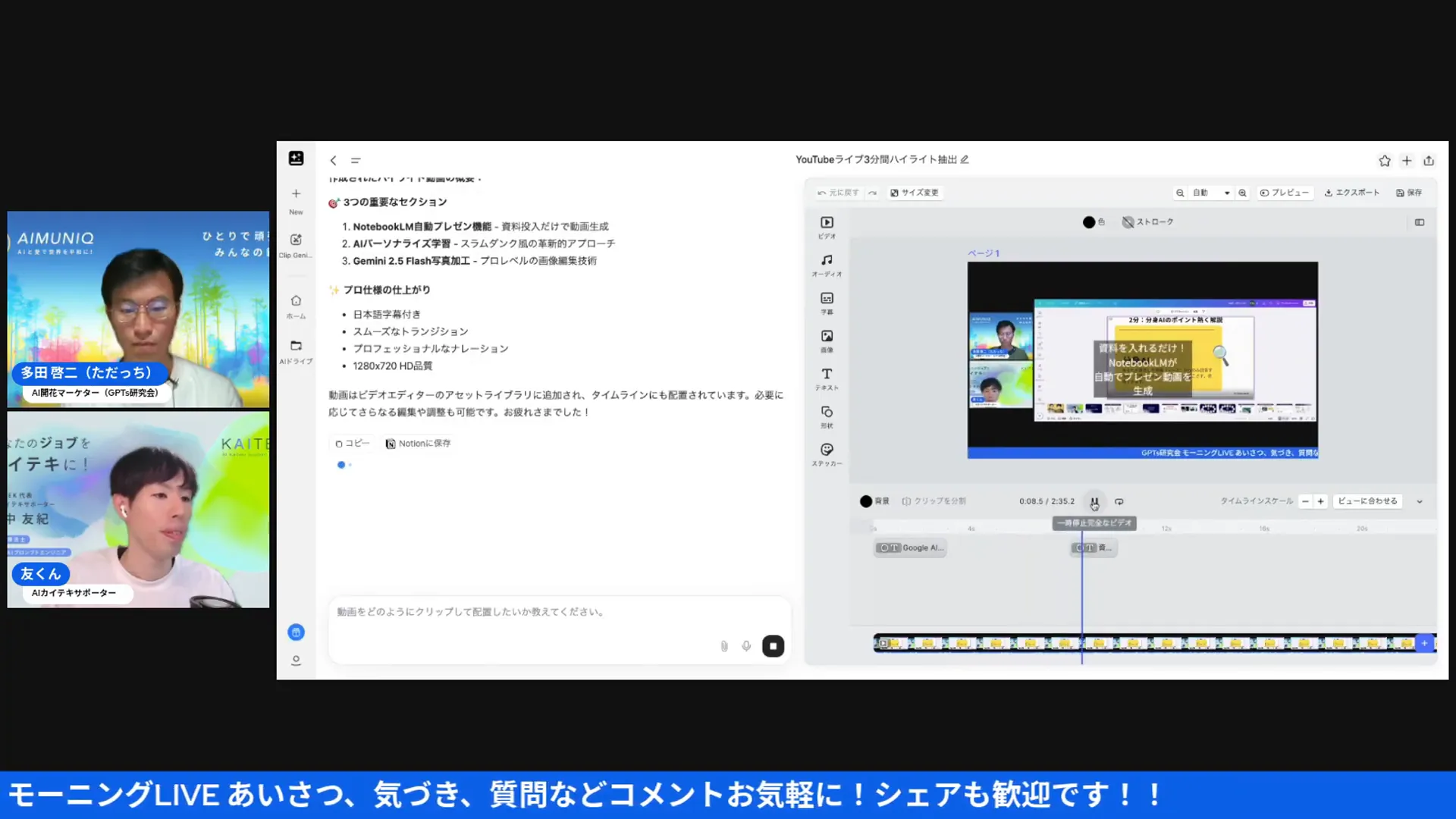The width and height of the screenshot is (1456, 819).
Task: Decrease timeline scale with minus button
Action: click(1305, 501)
